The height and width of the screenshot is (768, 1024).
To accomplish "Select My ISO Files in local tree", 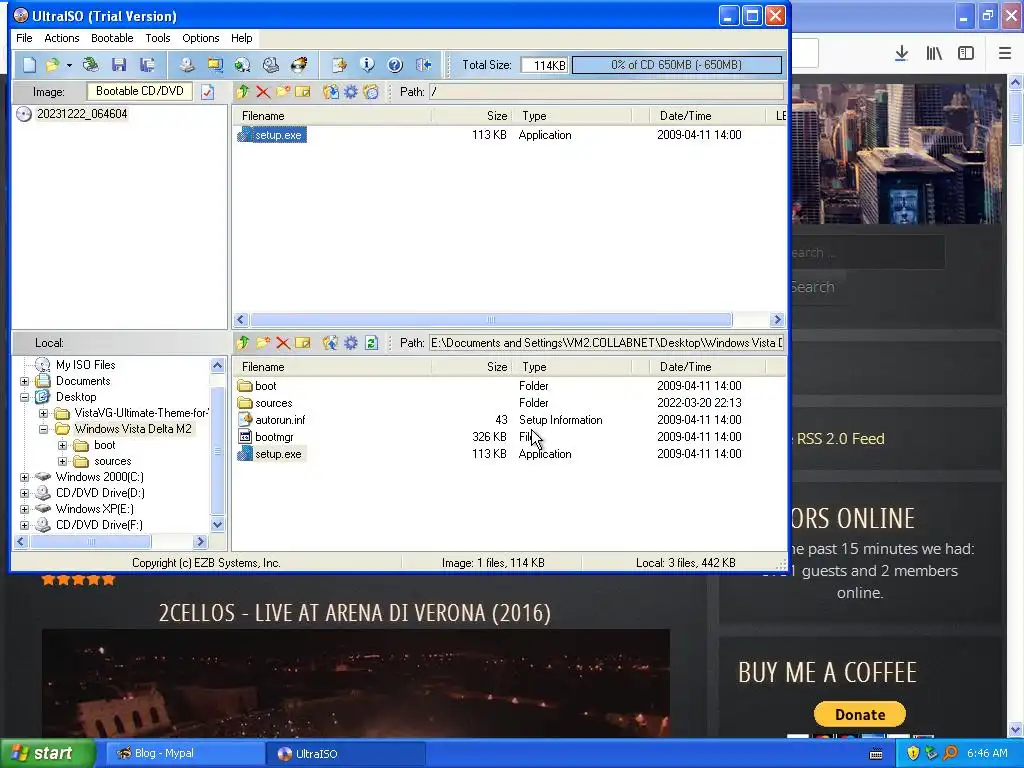I will (x=86, y=365).
